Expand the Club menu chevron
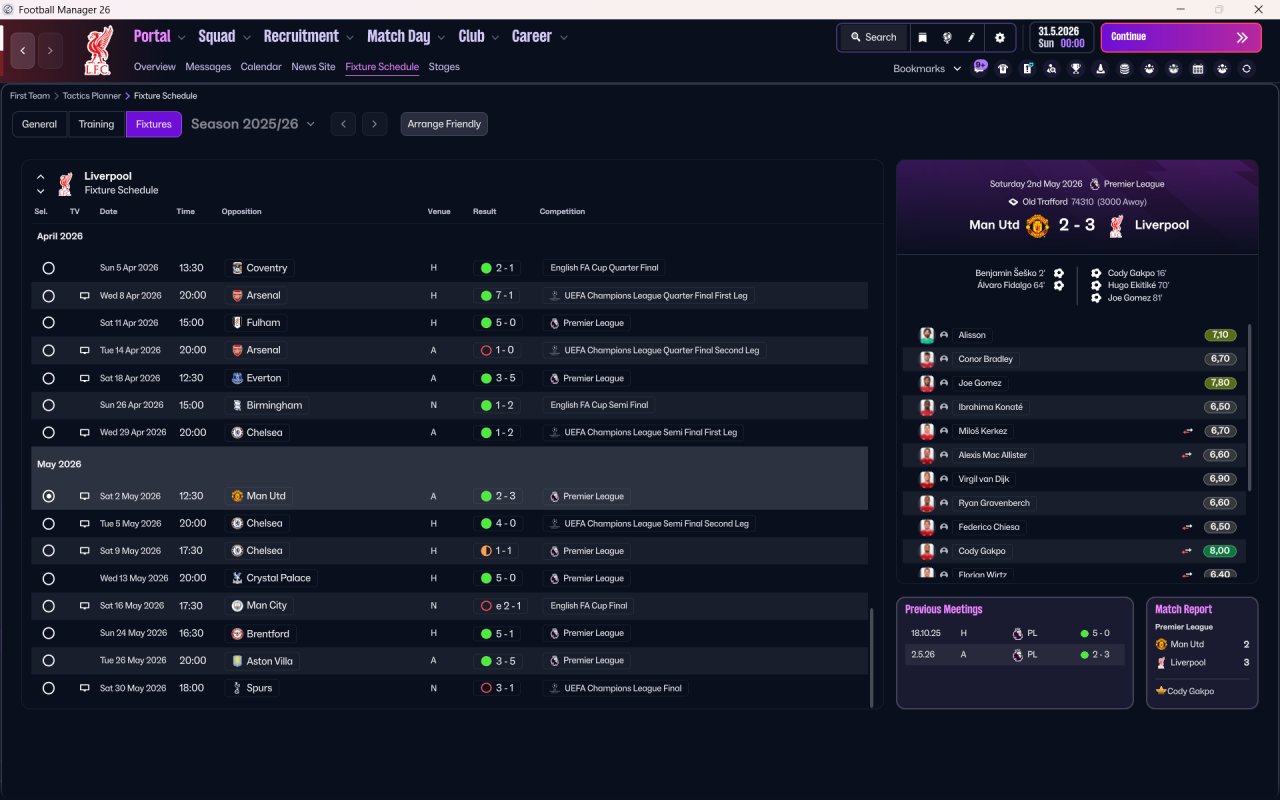This screenshot has width=1280, height=800. pyautogui.click(x=495, y=38)
